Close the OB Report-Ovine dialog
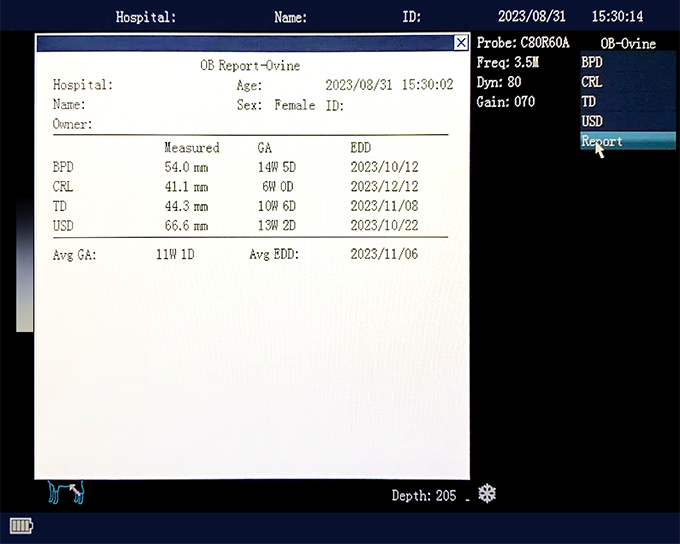The height and width of the screenshot is (544, 680). tap(460, 43)
